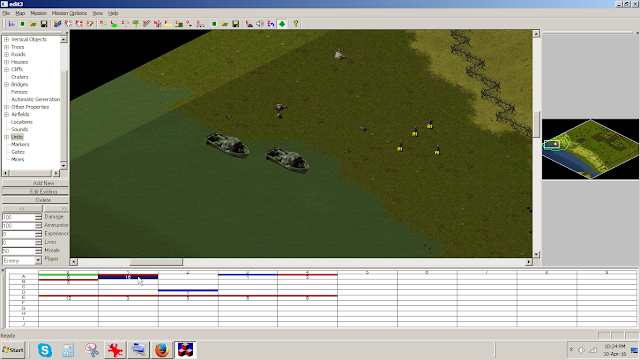
Task: Expand the Houses tree node
Action: pyautogui.click(x=7, y=62)
